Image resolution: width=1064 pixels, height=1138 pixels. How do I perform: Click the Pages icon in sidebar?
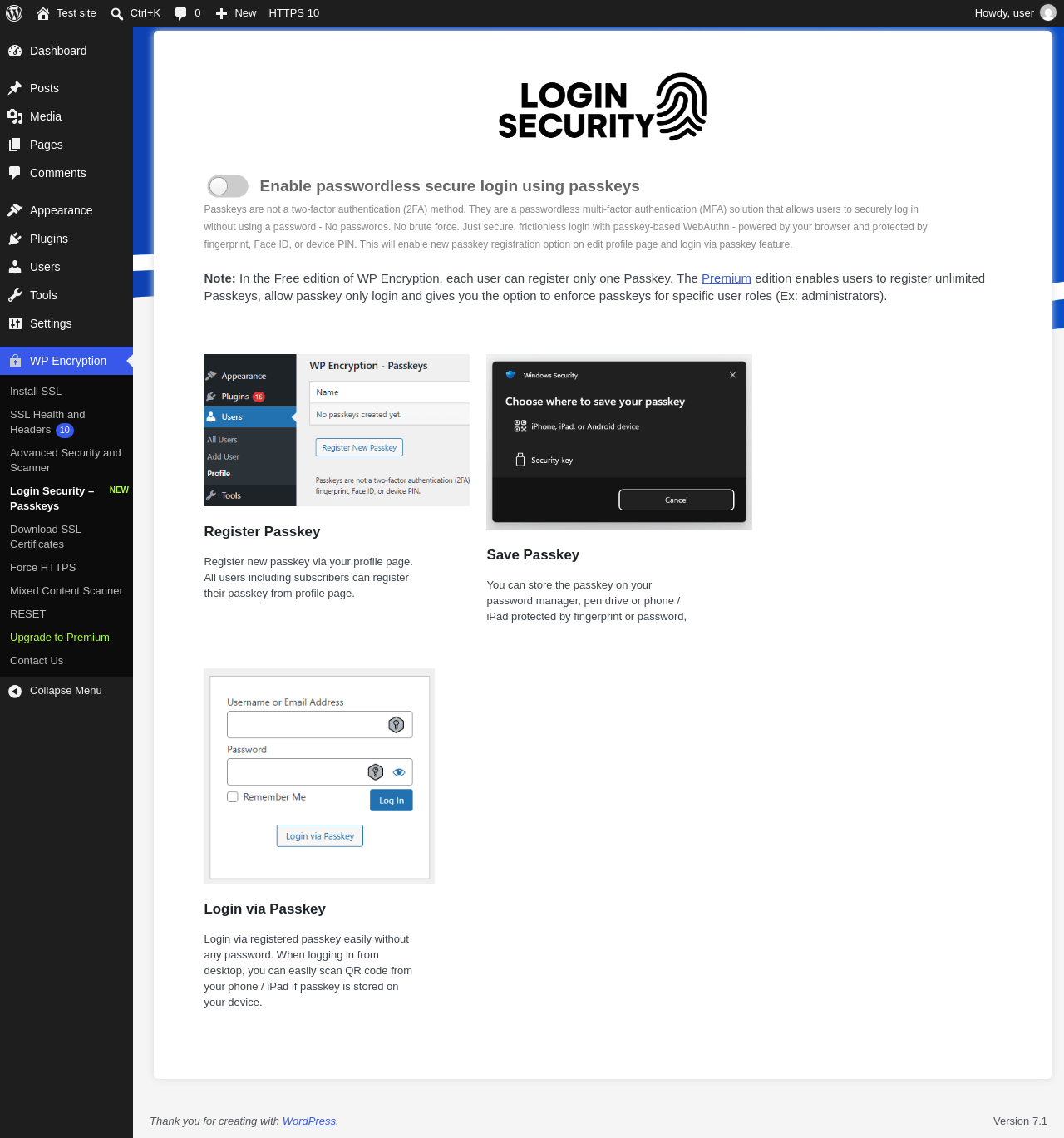(x=15, y=145)
